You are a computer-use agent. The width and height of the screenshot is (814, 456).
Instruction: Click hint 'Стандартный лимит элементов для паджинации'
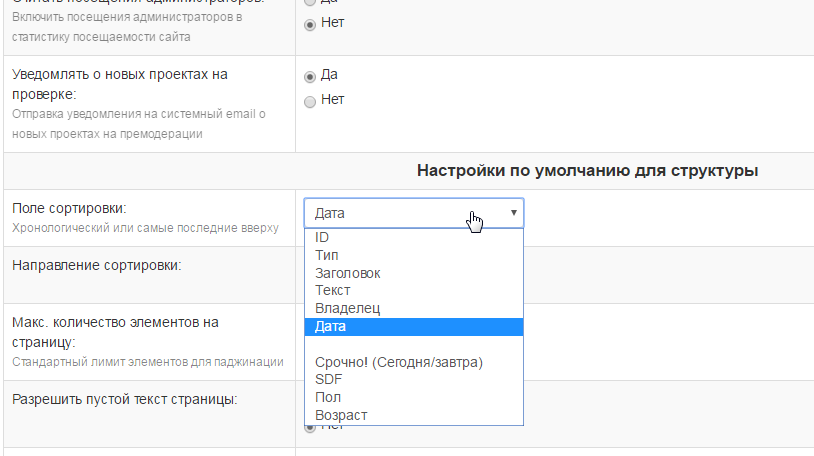tap(148, 362)
